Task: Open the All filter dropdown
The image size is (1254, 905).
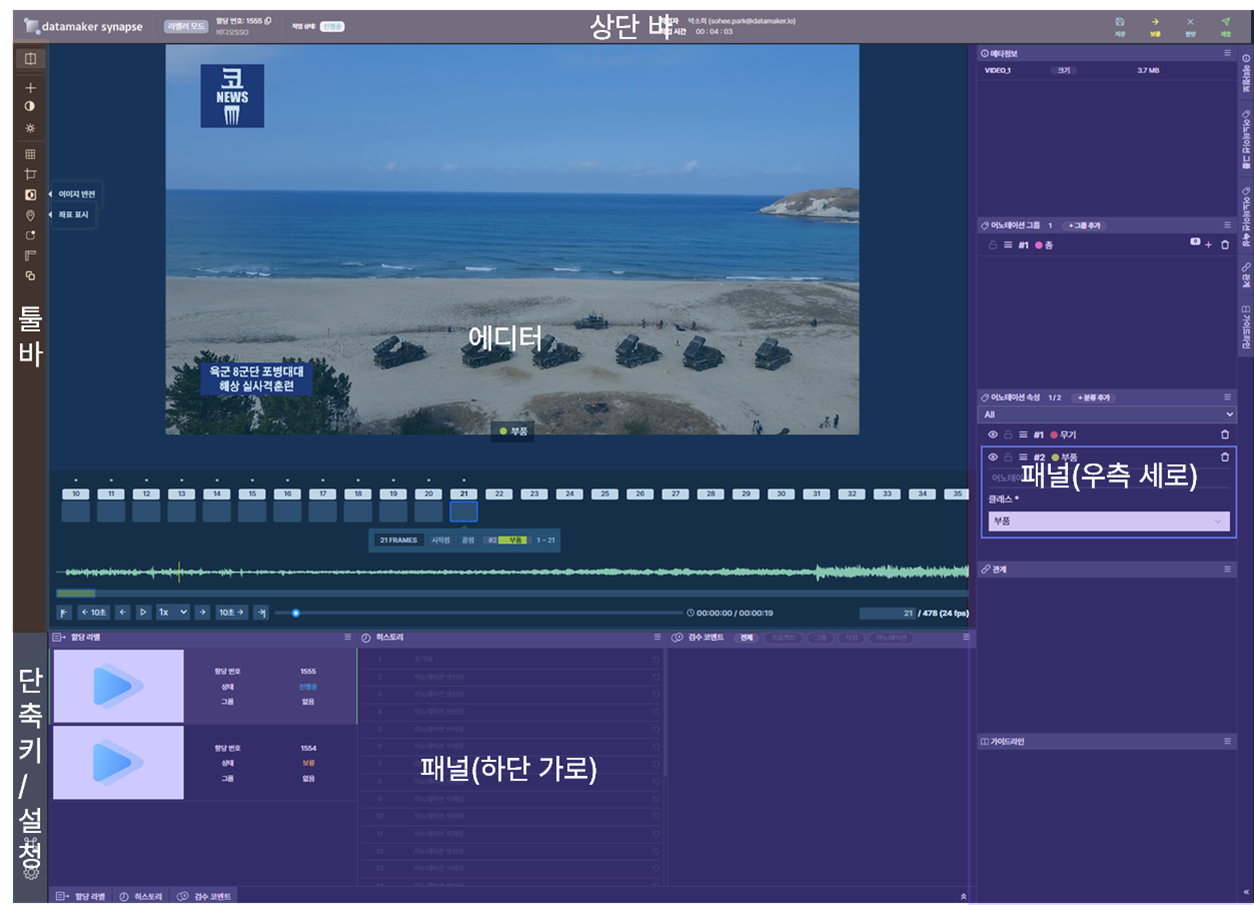Action: (1108, 414)
